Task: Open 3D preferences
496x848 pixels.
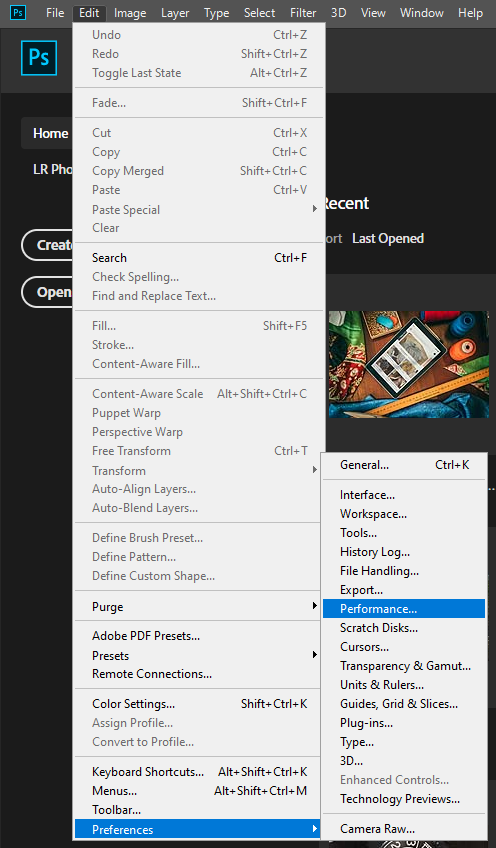Action: tap(404, 761)
